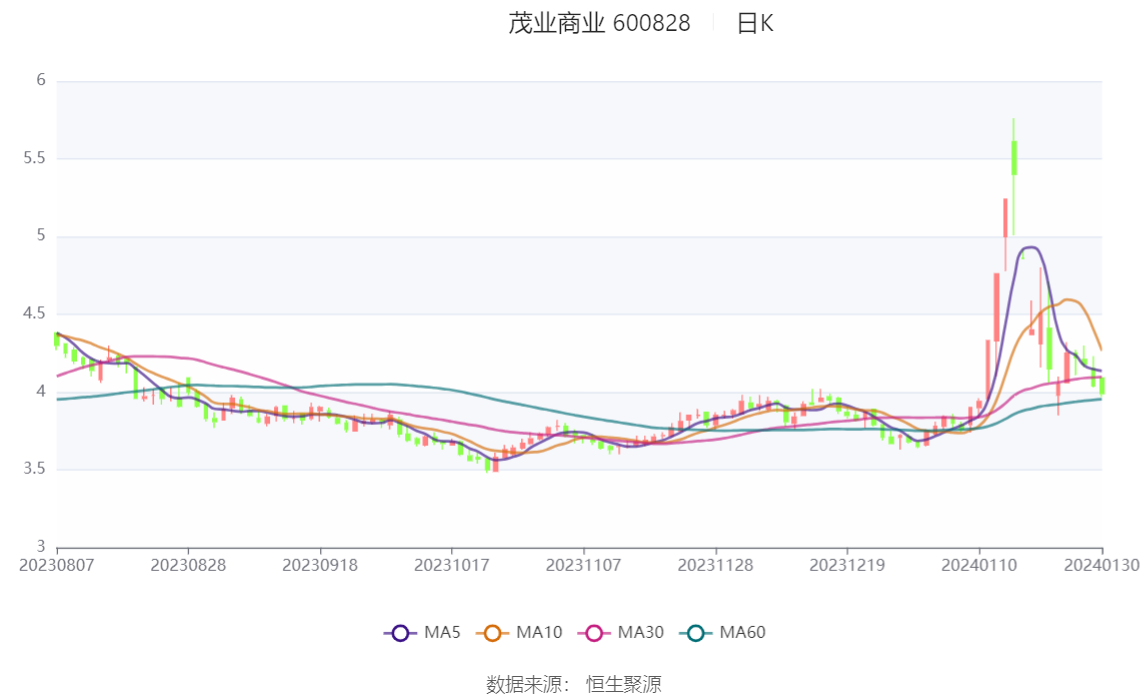Click the x-axis date 20240130

pos(1102,565)
